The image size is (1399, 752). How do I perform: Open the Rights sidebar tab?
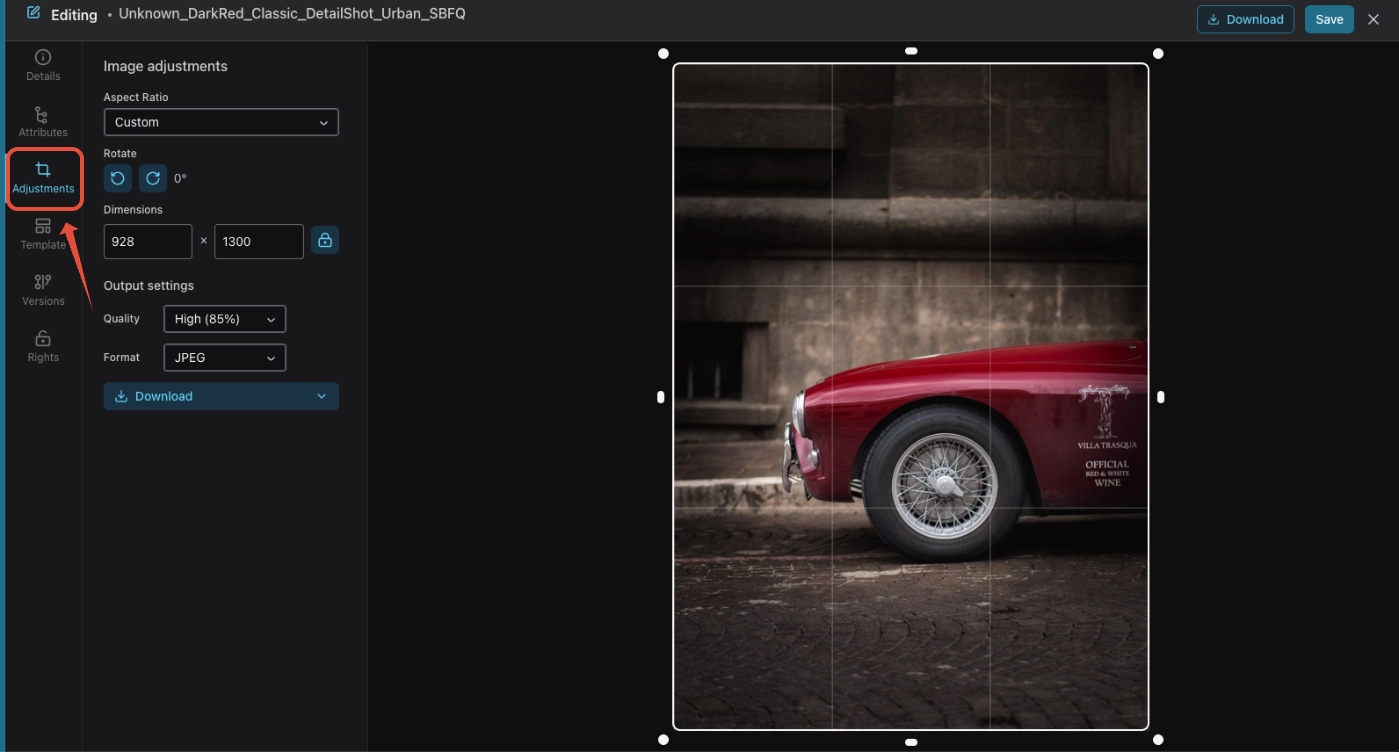pyautogui.click(x=43, y=346)
